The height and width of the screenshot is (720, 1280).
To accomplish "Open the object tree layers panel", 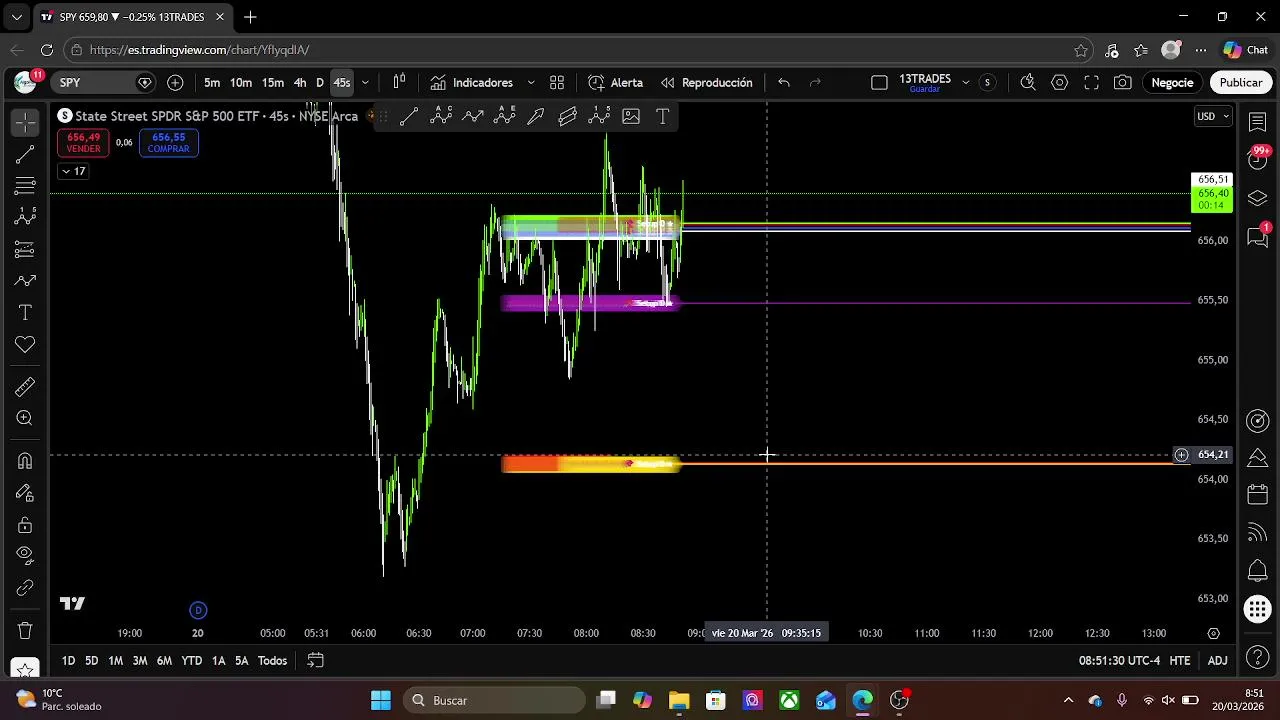I will [x=1258, y=198].
